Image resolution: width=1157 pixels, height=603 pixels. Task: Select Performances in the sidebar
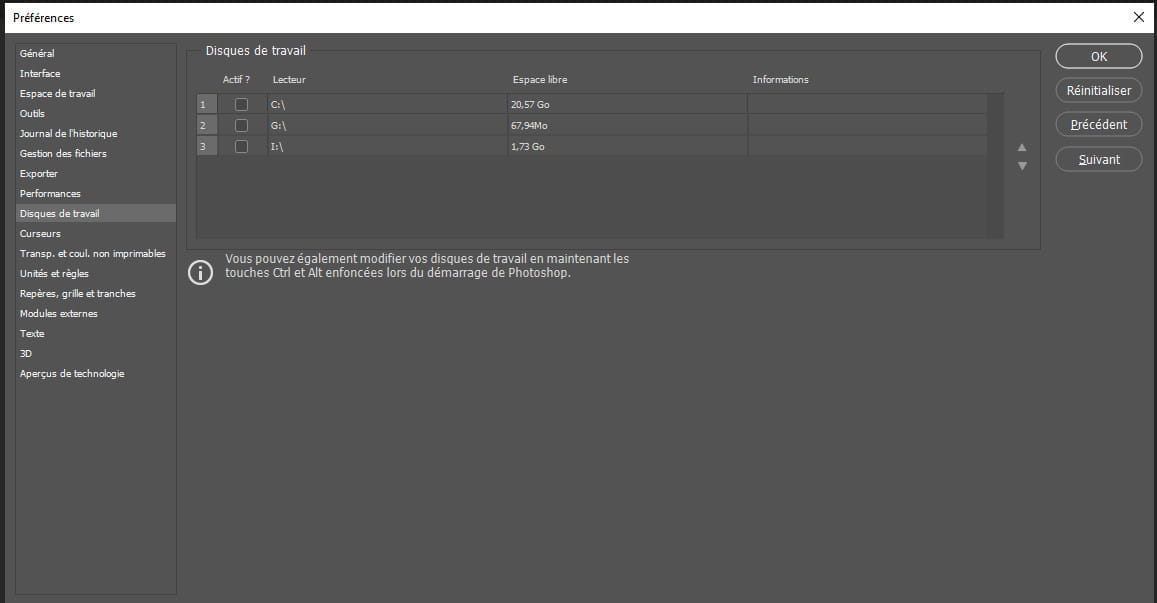pos(50,194)
